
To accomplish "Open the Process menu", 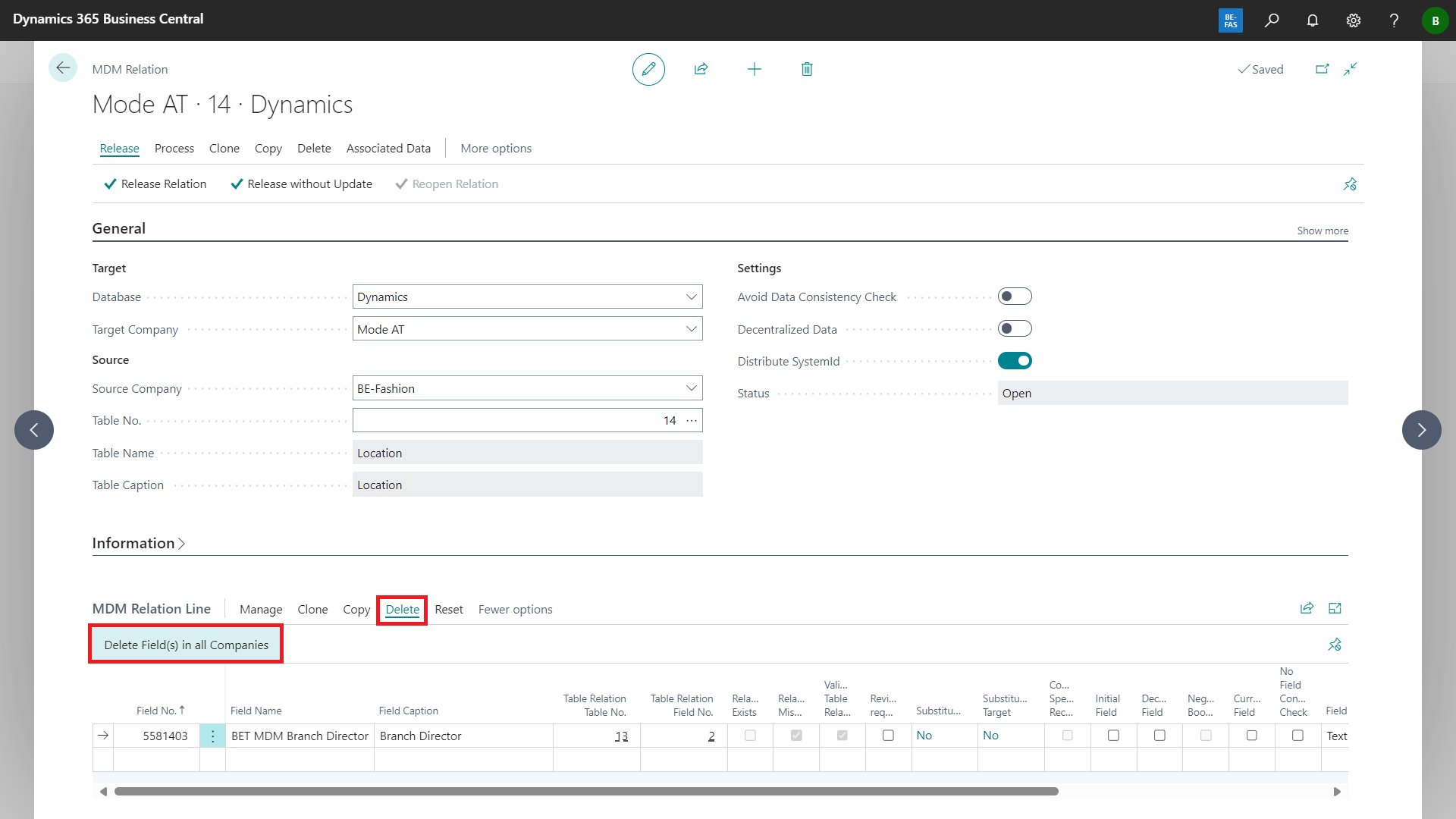I will coord(174,149).
